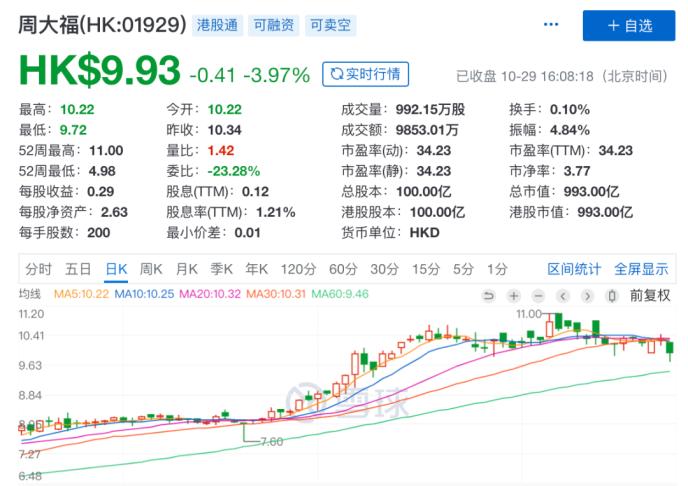Image resolution: width=688 pixels, height=486 pixels.
Task: Click the 总市值 value 993.00亿
Action: tap(591, 192)
